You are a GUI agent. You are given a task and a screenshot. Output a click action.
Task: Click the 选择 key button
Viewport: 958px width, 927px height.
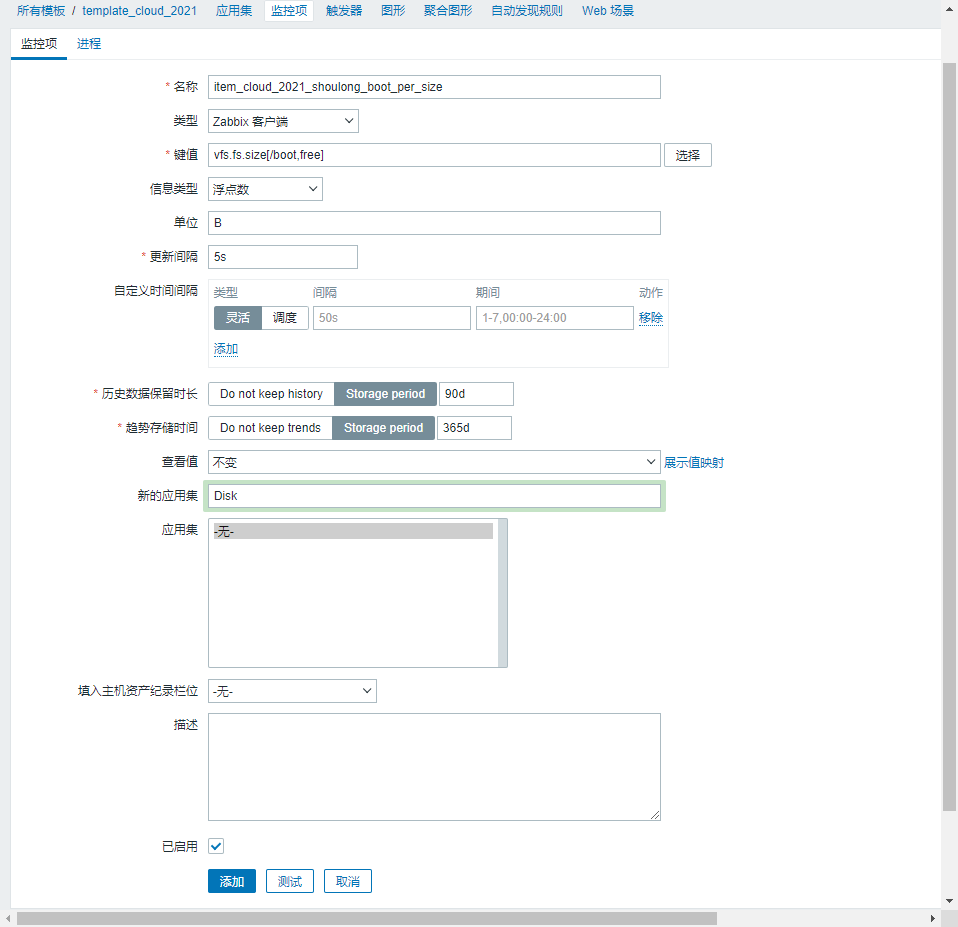[x=688, y=155]
